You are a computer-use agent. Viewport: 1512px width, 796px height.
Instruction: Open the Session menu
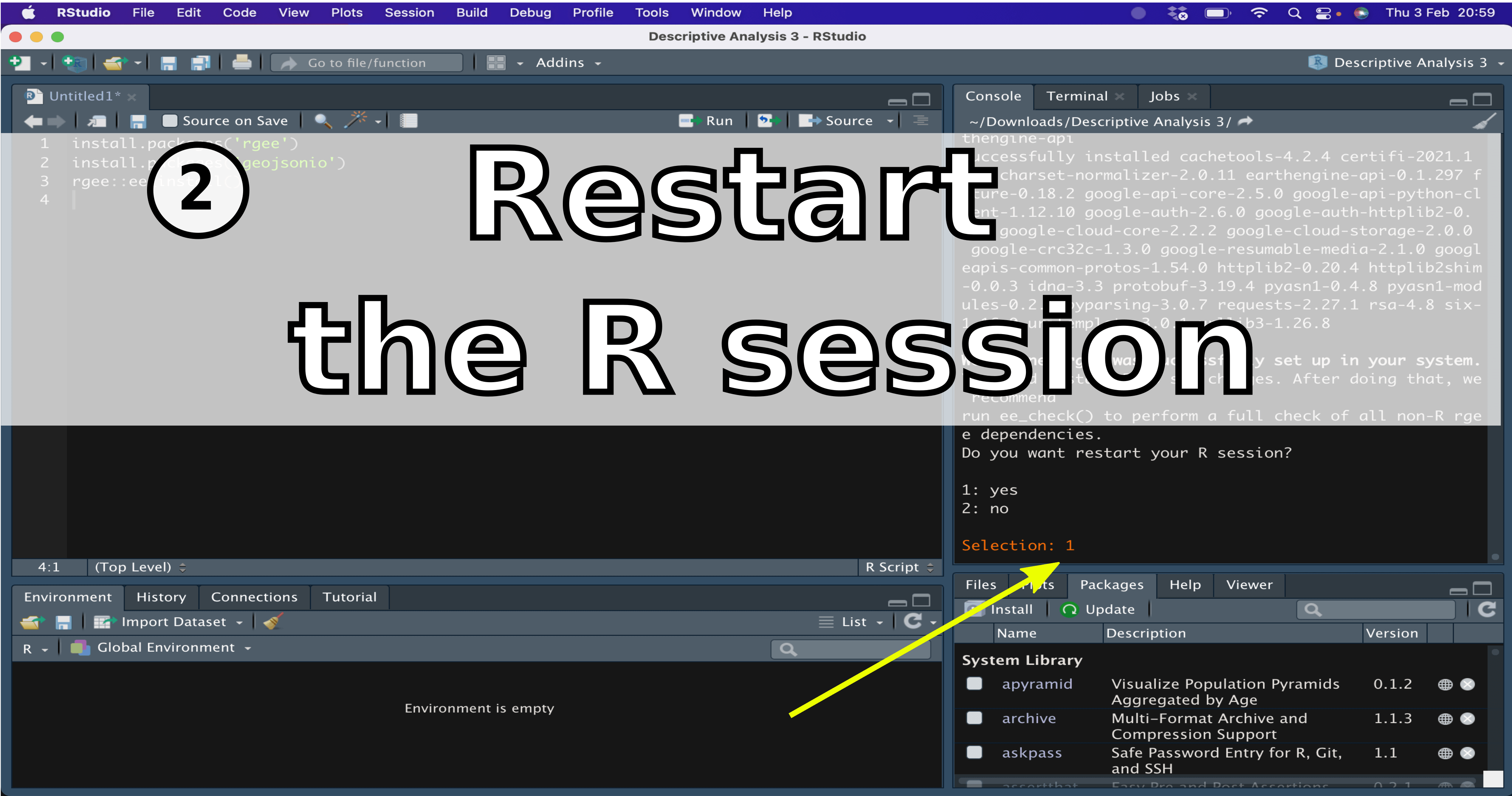point(409,12)
